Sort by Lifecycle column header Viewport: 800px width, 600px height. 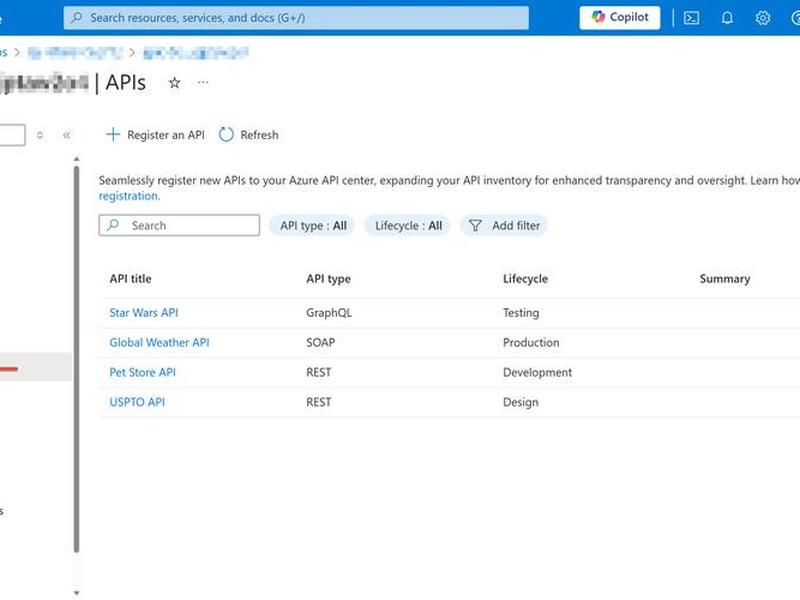click(x=526, y=279)
